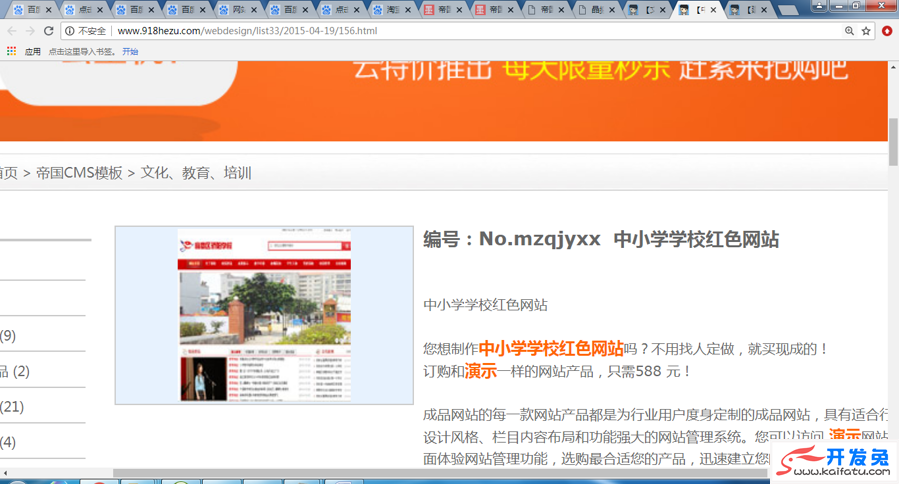Click the vertical page scrollbar thumb
Image resolution: width=899 pixels, height=484 pixels.
click(893, 141)
